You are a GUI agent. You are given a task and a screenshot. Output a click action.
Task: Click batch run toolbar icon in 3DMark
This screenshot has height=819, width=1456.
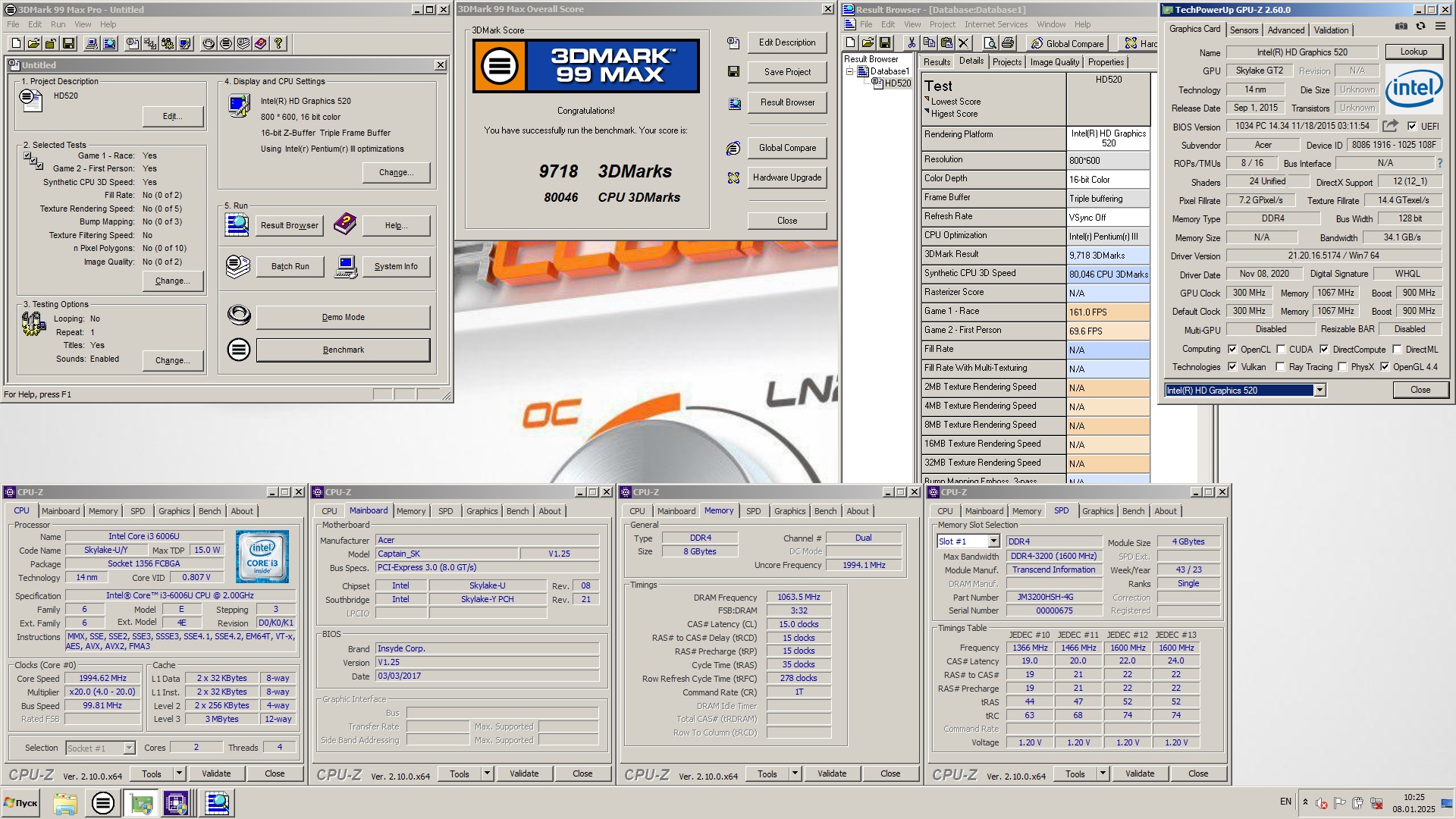pyautogui.click(x=243, y=43)
